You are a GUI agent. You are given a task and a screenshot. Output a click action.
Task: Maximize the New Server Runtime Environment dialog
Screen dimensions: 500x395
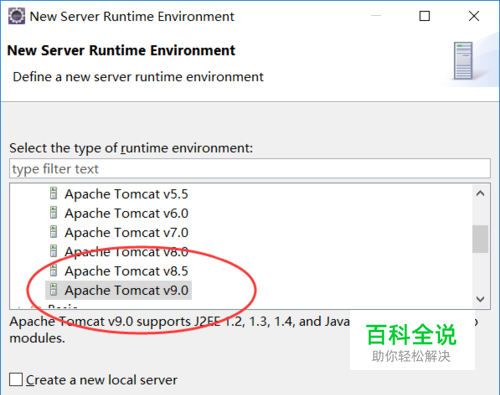424,16
